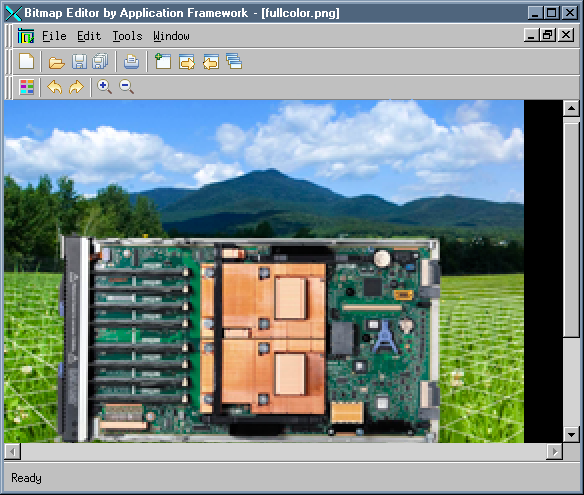Open the color palette grid icon
Screen dimensions: 584x495
point(27,87)
